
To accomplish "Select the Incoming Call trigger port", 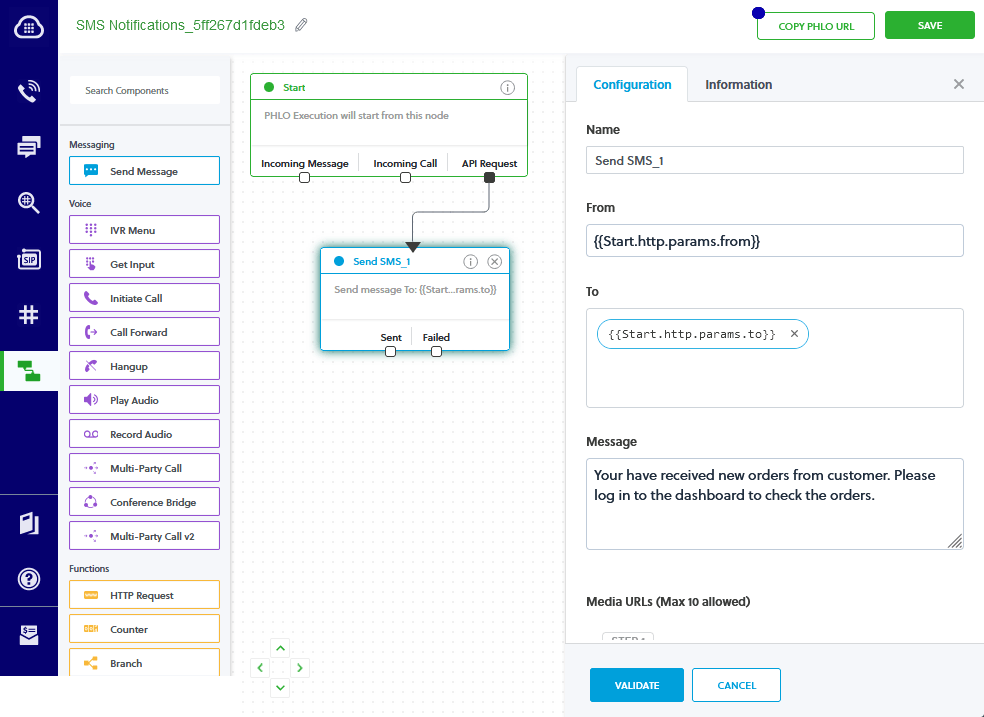I will click(405, 177).
